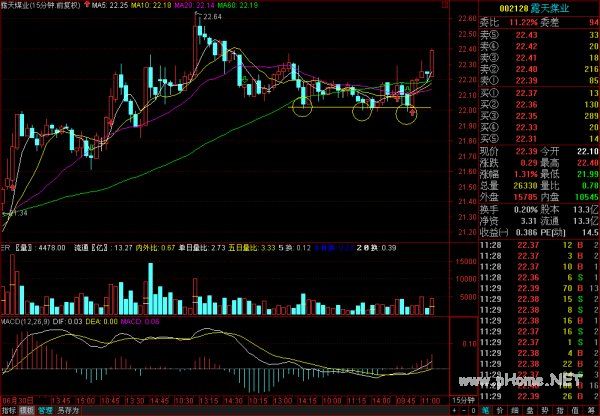Select the 卖② 22.40 ask row
The width and height of the screenshot is (600, 416).
tap(539, 69)
